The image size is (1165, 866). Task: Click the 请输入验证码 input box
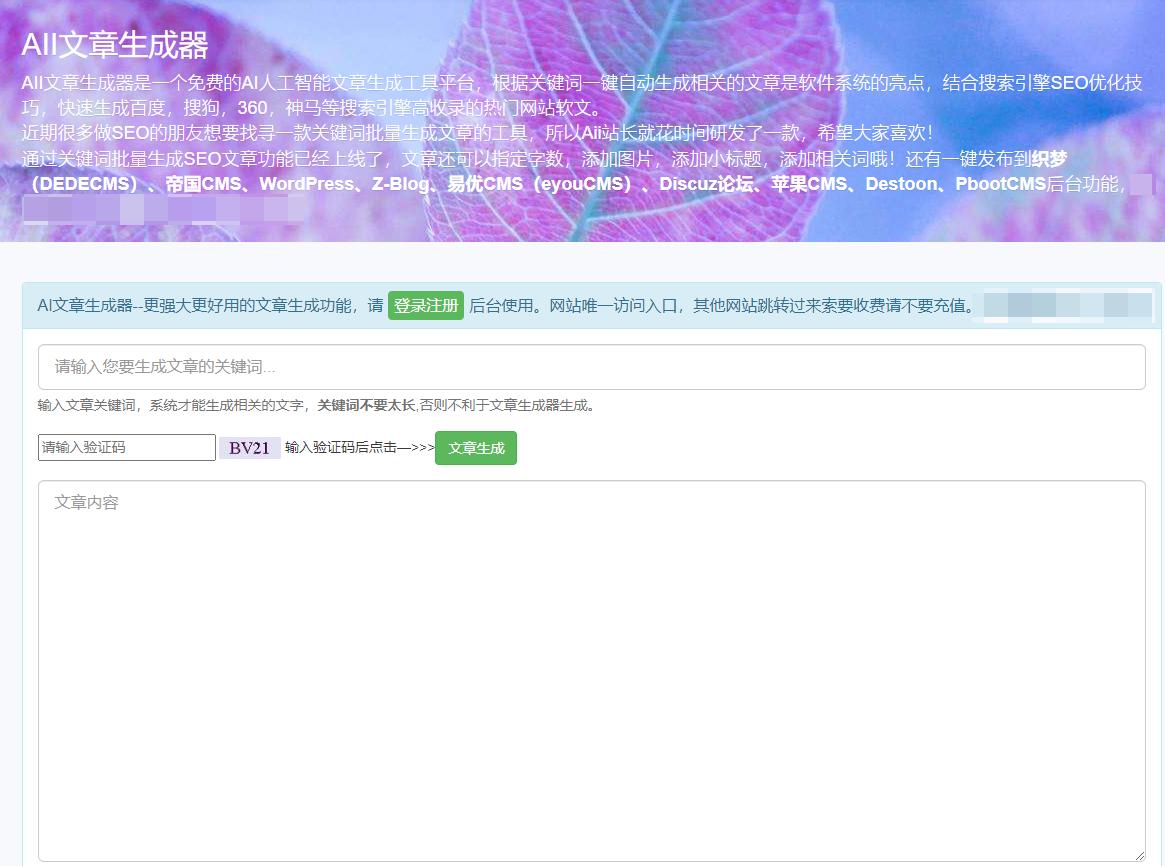125,447
